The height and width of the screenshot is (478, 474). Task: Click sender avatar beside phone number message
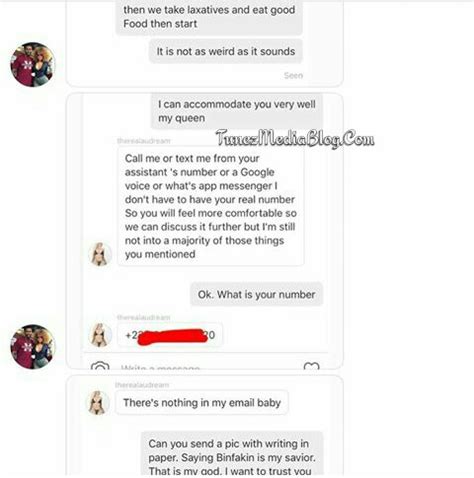point(100,335)
